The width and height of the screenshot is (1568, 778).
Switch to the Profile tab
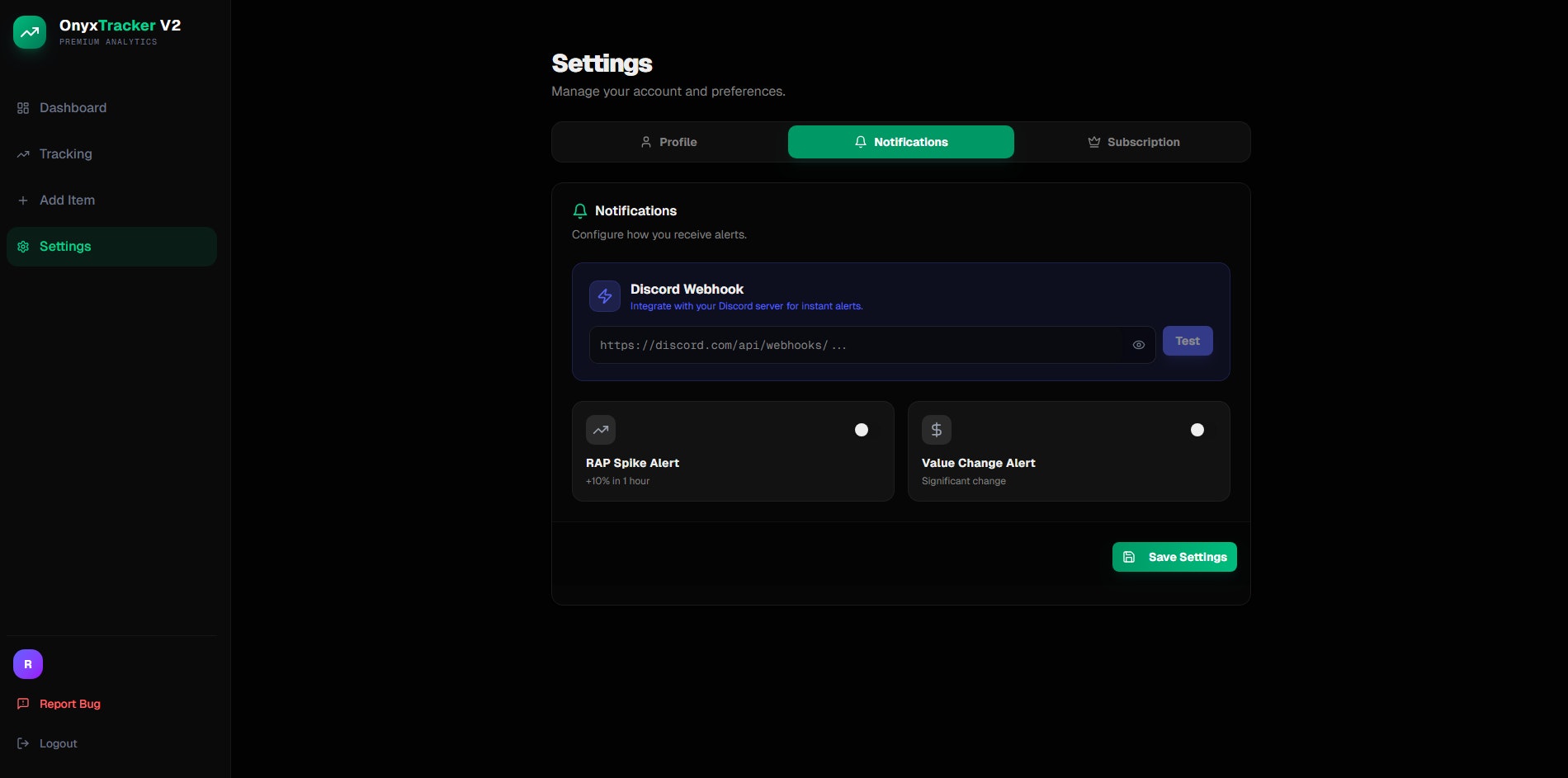tap(668, 141)
